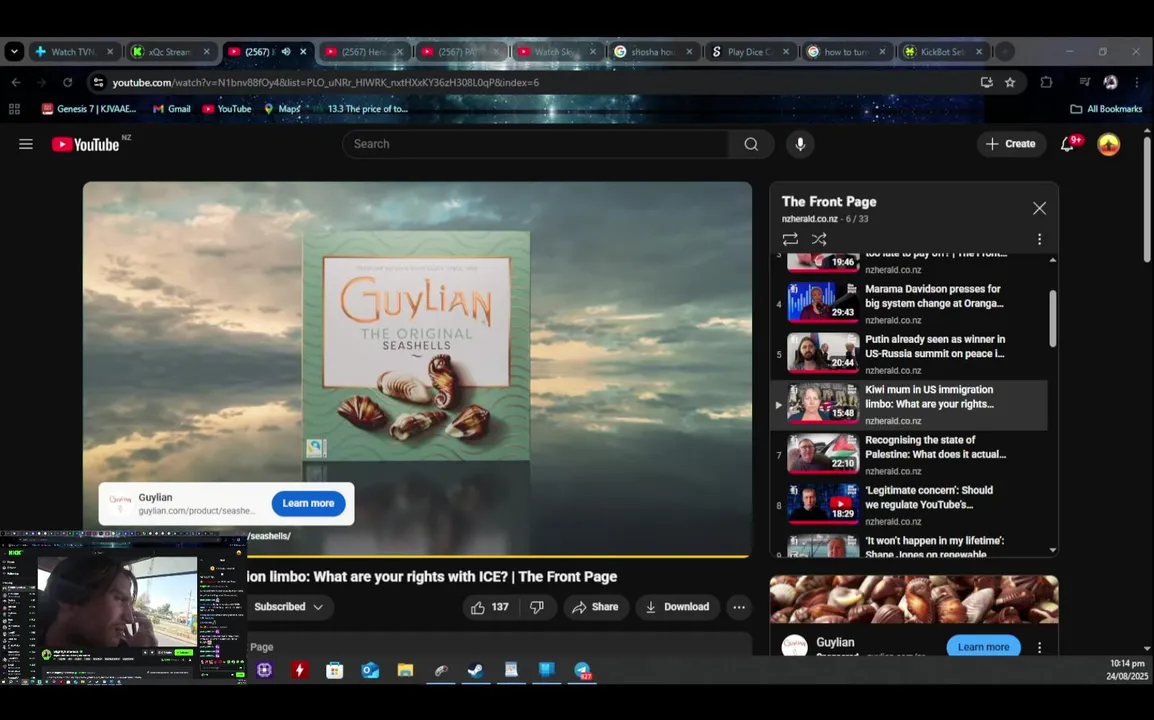Switch to the xQc Stream tab
Image resolution: width=1154 pixels, height=720 pixels.
coord(171,52)
